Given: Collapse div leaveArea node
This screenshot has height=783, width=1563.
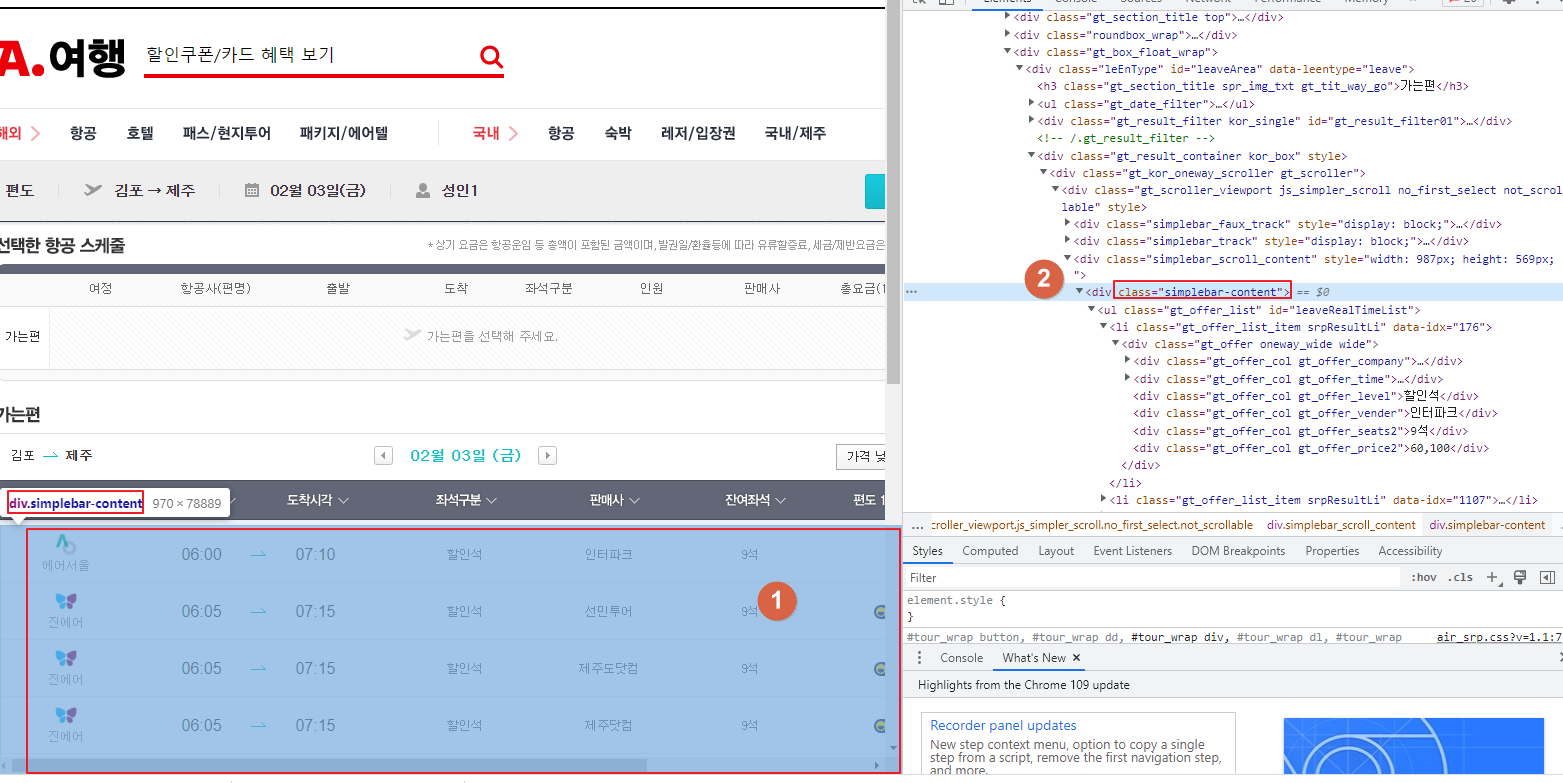Looking at the screenshot, I should 1020,69.
